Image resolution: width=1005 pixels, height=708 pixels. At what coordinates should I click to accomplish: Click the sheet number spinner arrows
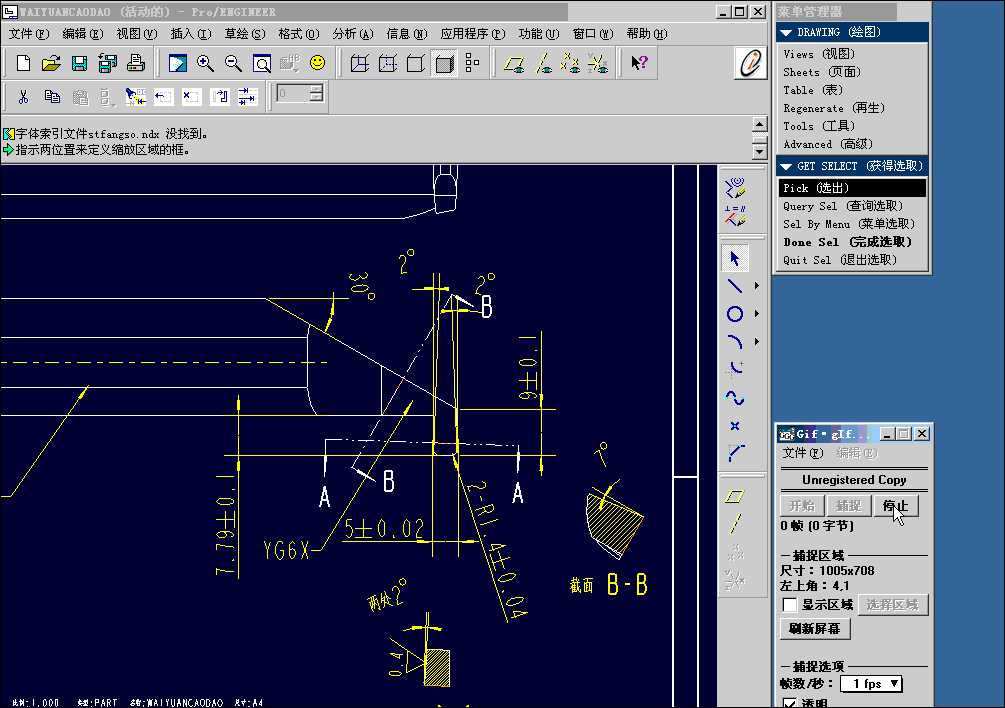point(316,94)
